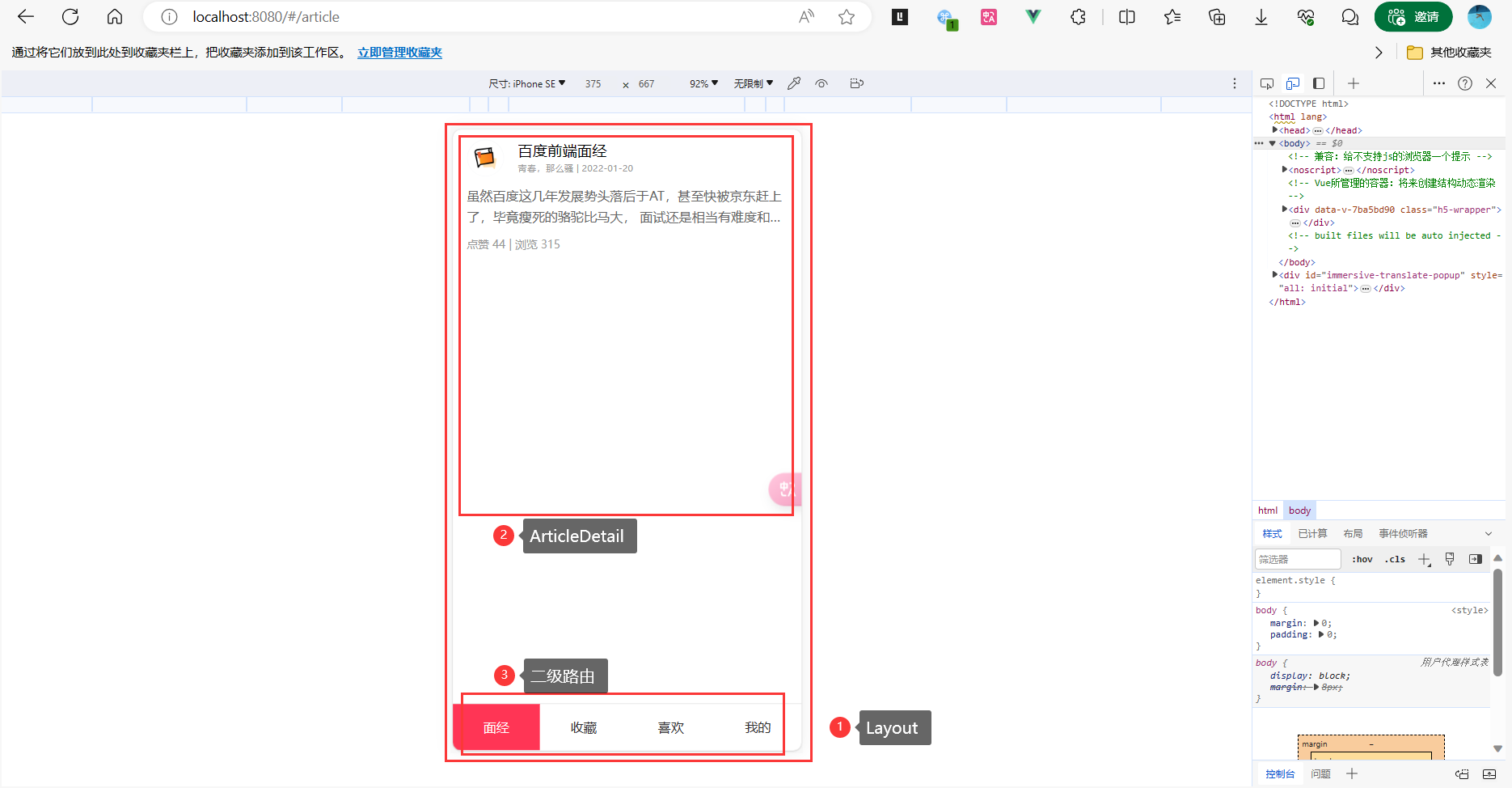Select the body breadcrumb
This screenshot has height=788, width=1512.
[x=1300, y=511]
